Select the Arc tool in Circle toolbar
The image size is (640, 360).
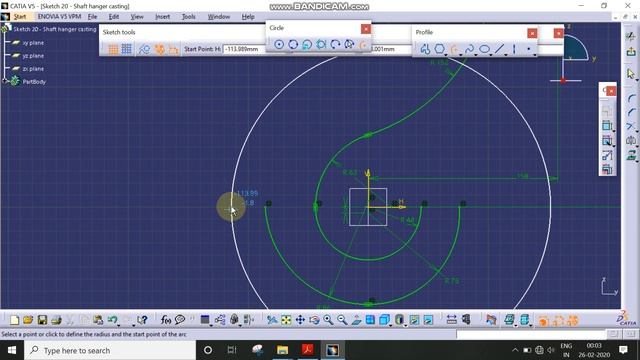[x=363, y=44]
